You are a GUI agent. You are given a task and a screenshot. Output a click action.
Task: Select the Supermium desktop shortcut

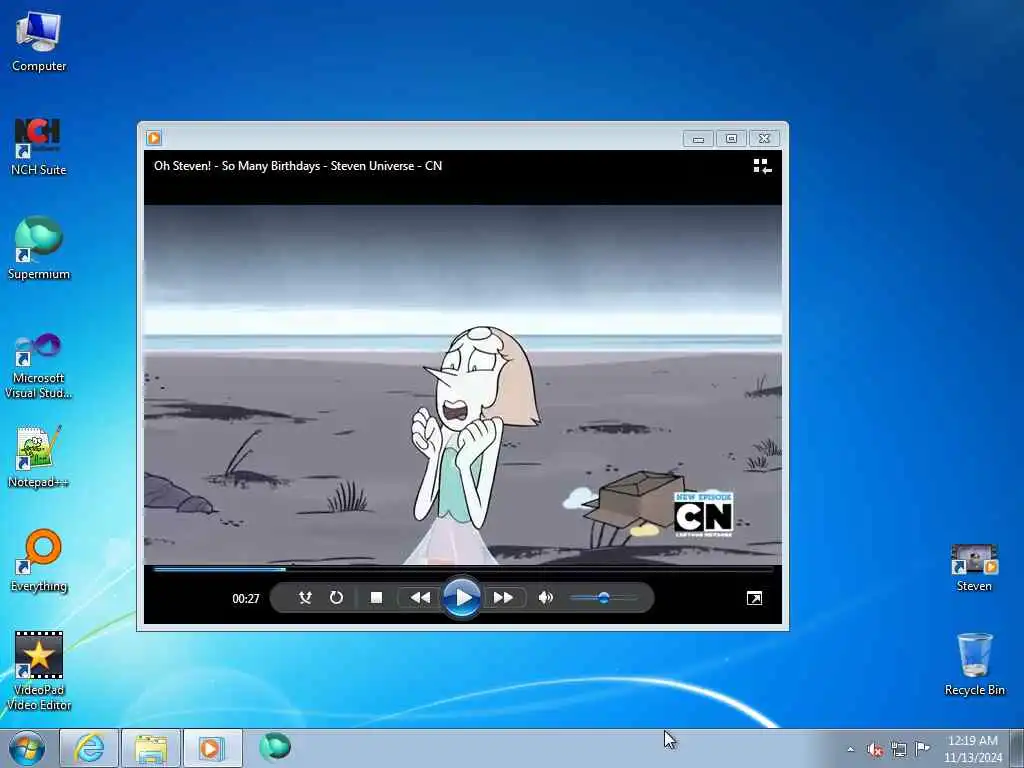pos(39,249)
